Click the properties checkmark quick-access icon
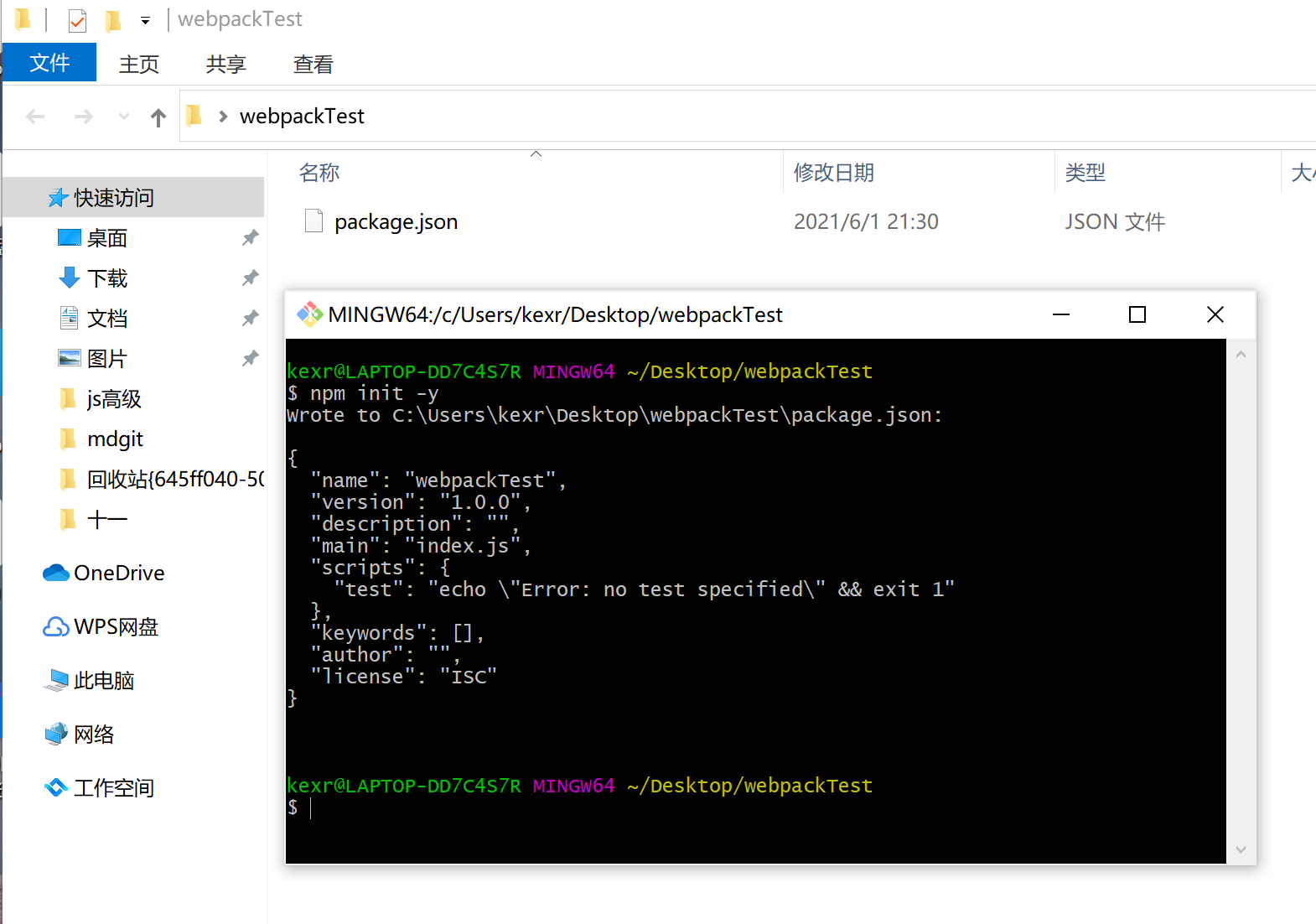The height and width of the screenshot is (924, 1316). (x=77, y=19)
